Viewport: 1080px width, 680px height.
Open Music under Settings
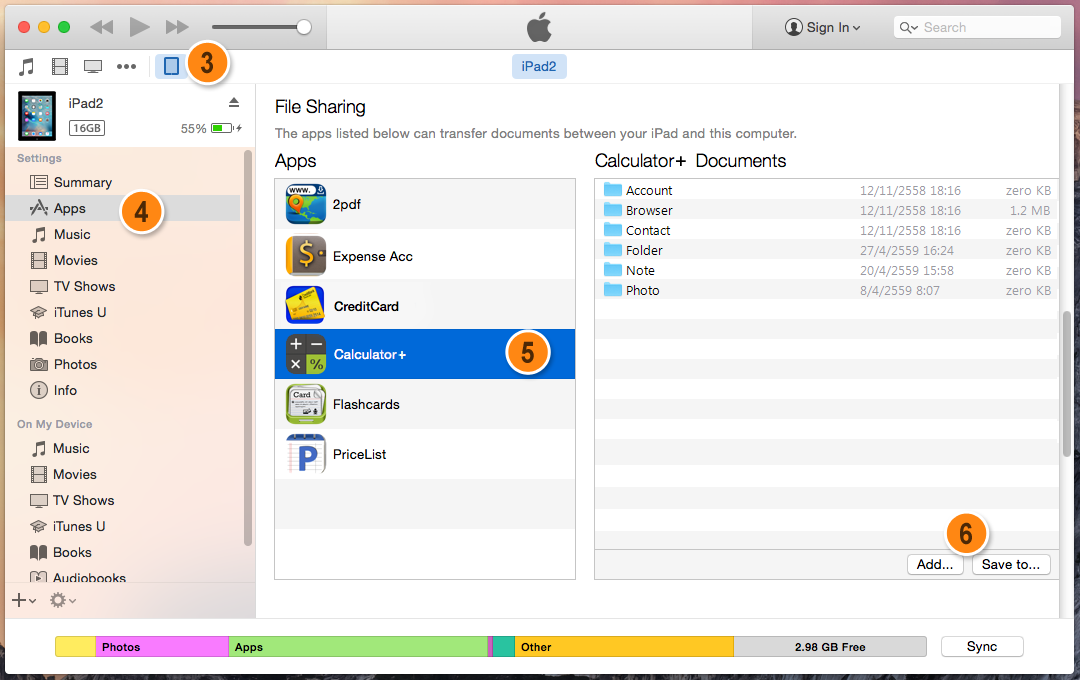pos(124,234)
